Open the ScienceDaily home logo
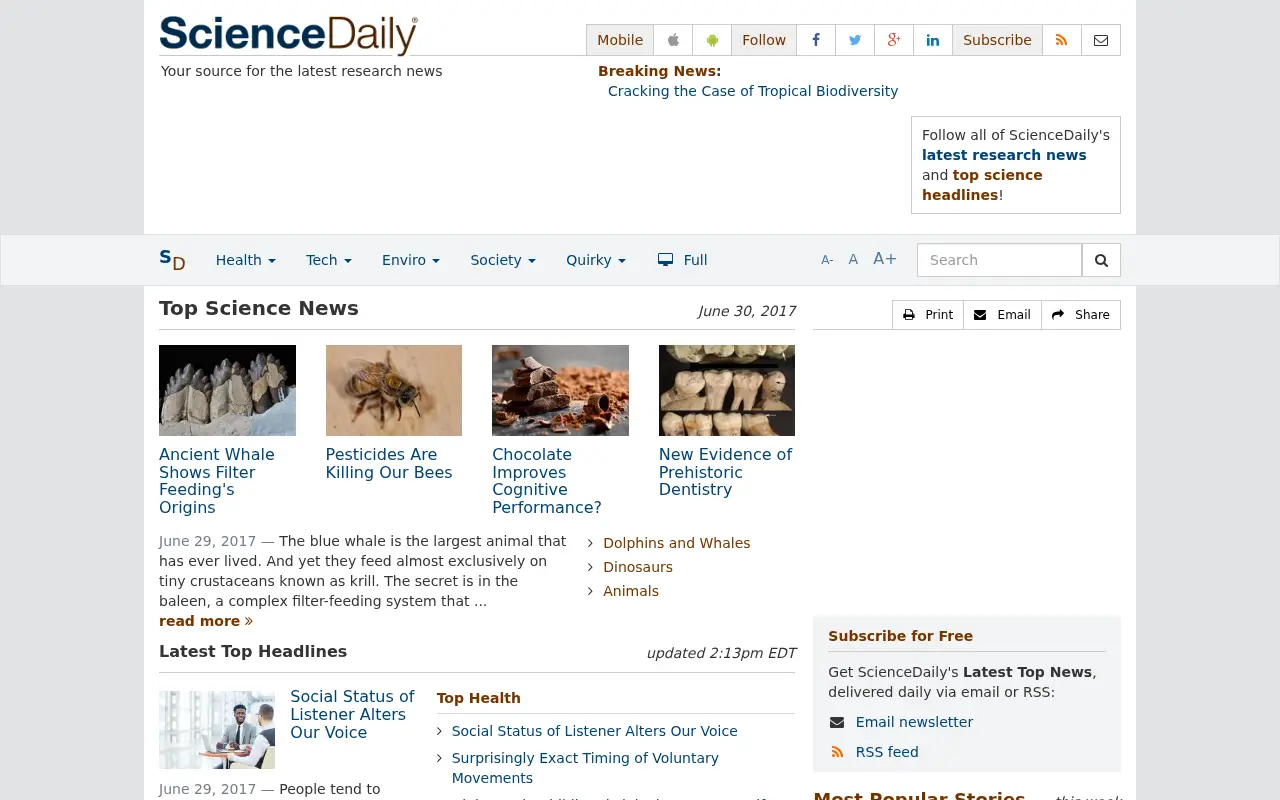The width and height of the screenshot is (1280, 800). coord(288,35)
